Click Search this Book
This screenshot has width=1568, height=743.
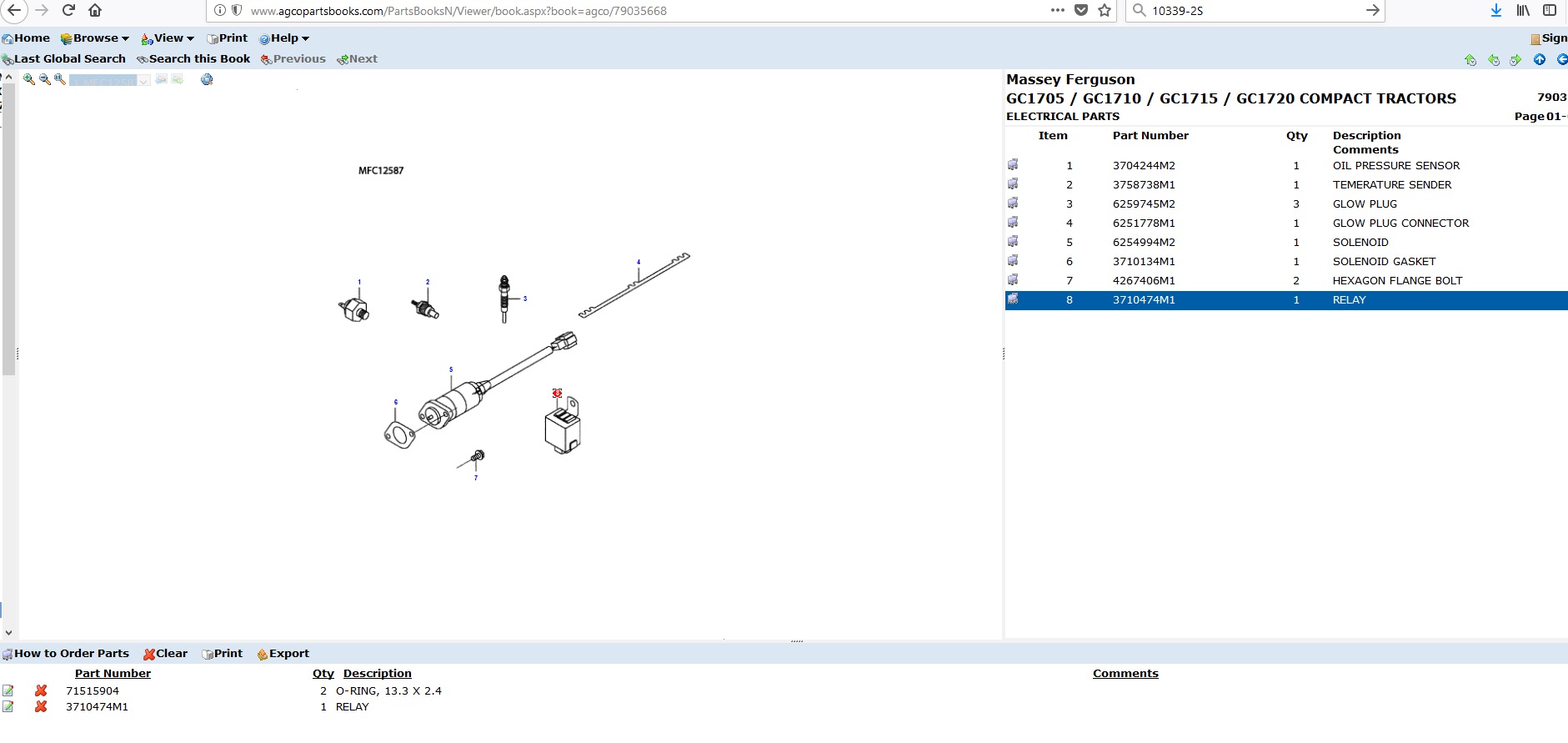click(x=193, y=59)
